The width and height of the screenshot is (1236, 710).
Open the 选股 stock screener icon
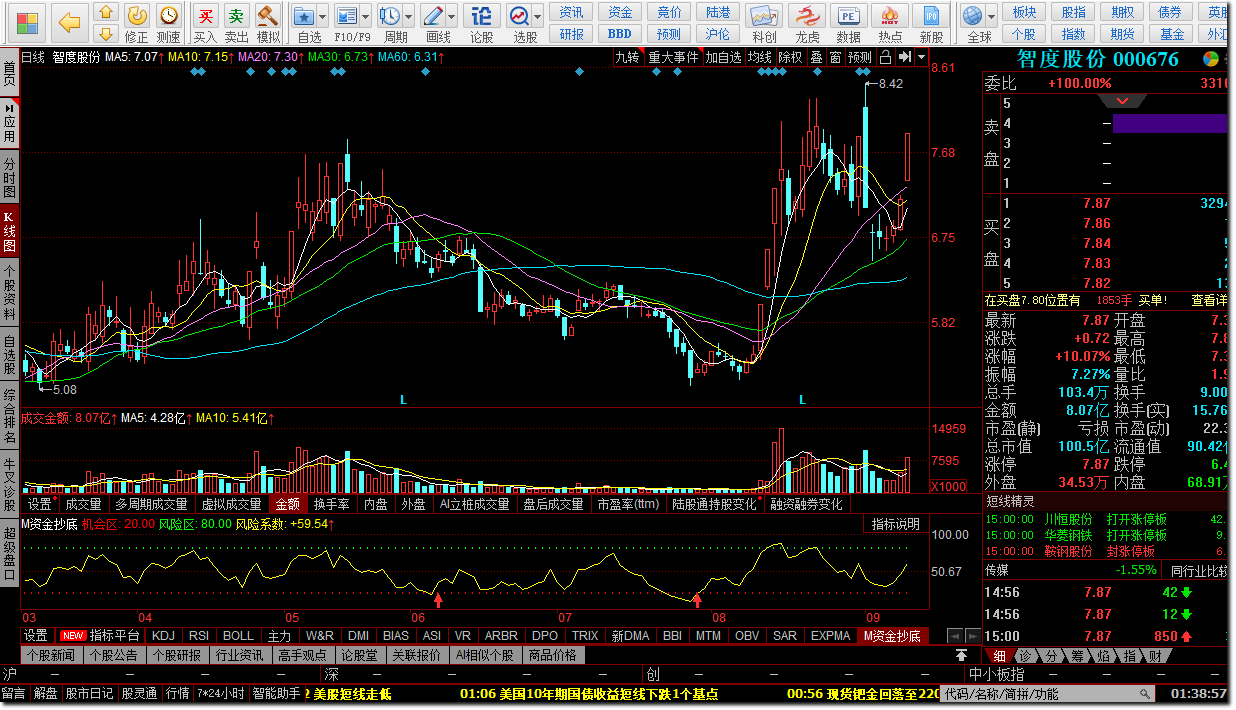pos(518,16)
